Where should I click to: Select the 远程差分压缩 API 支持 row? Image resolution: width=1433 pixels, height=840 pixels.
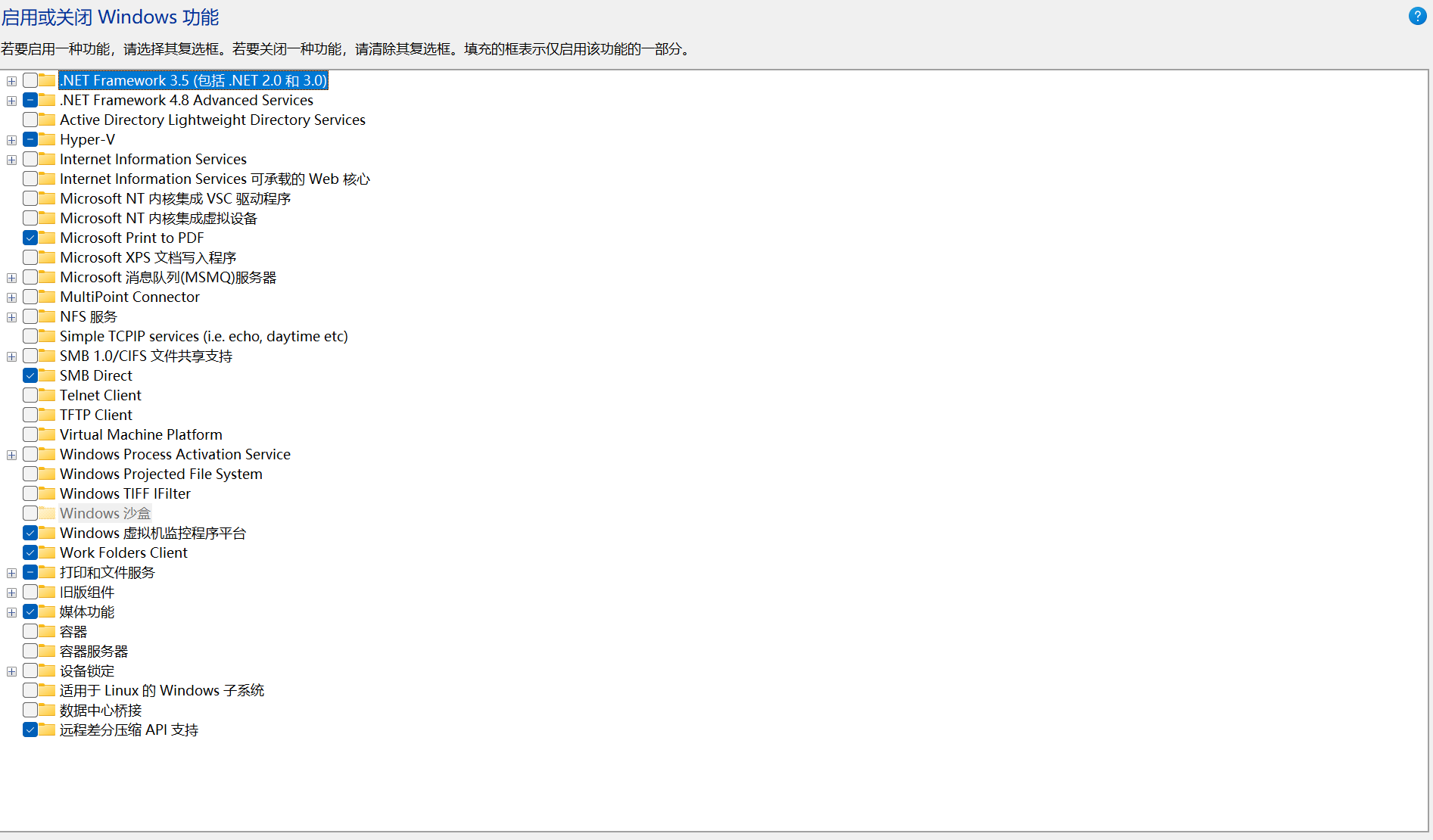click(129, 730)
